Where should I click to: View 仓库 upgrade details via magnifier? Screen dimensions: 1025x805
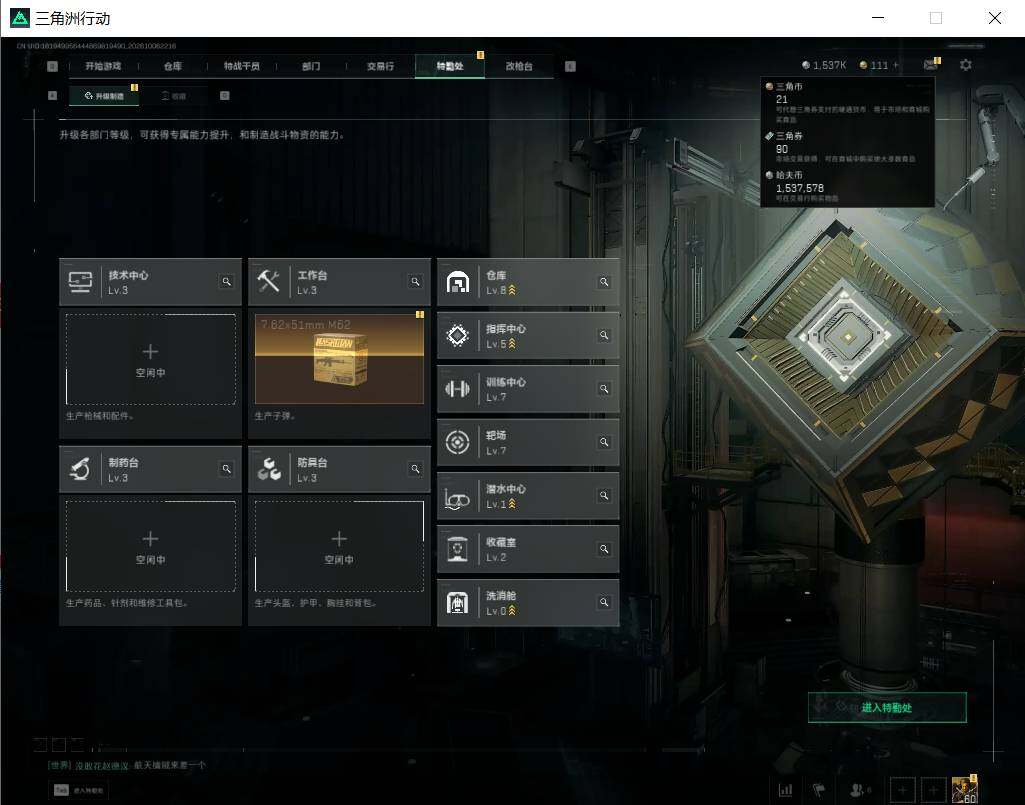coord(604,282)
